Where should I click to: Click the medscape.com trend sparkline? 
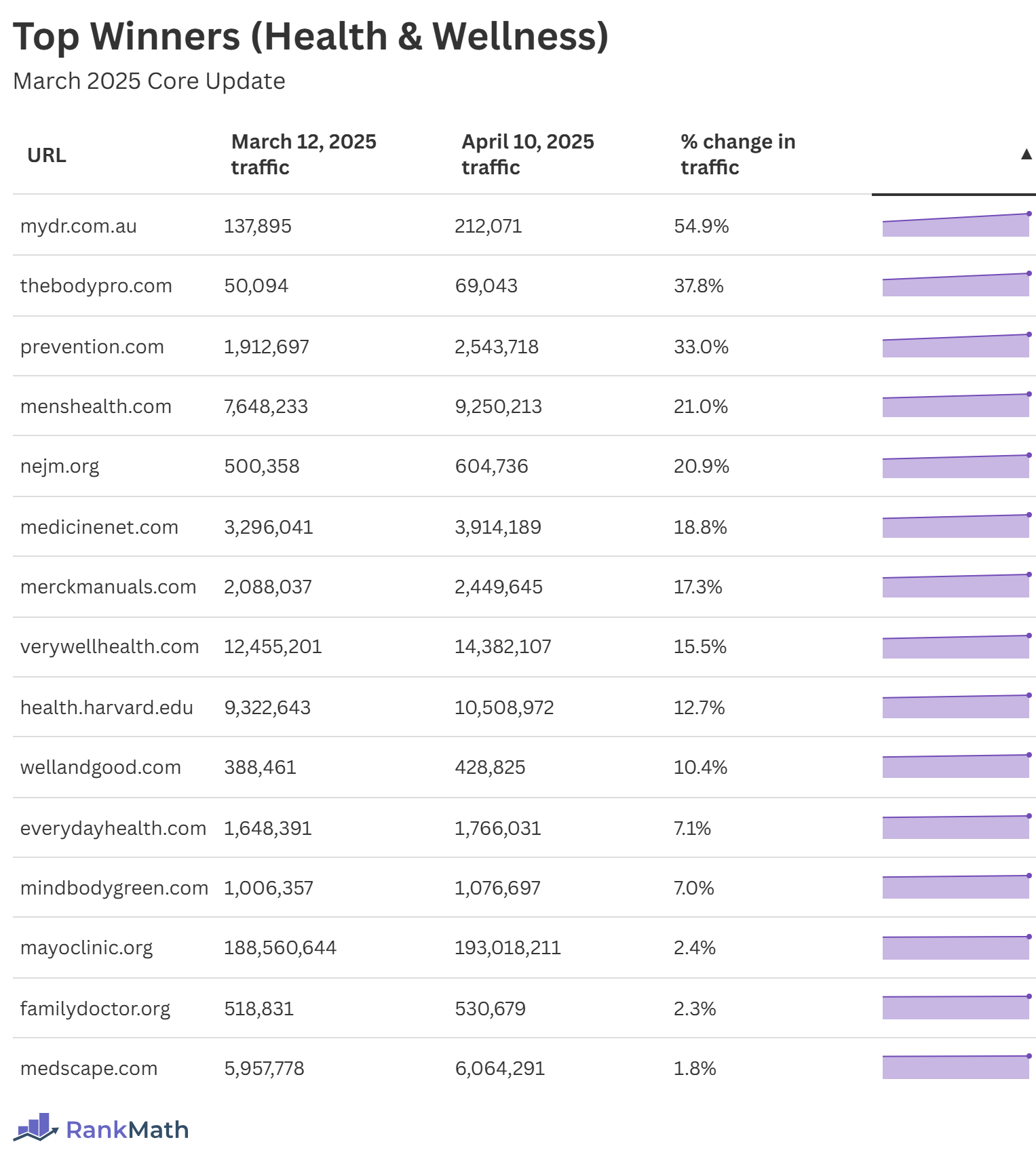pos(957,1067)
